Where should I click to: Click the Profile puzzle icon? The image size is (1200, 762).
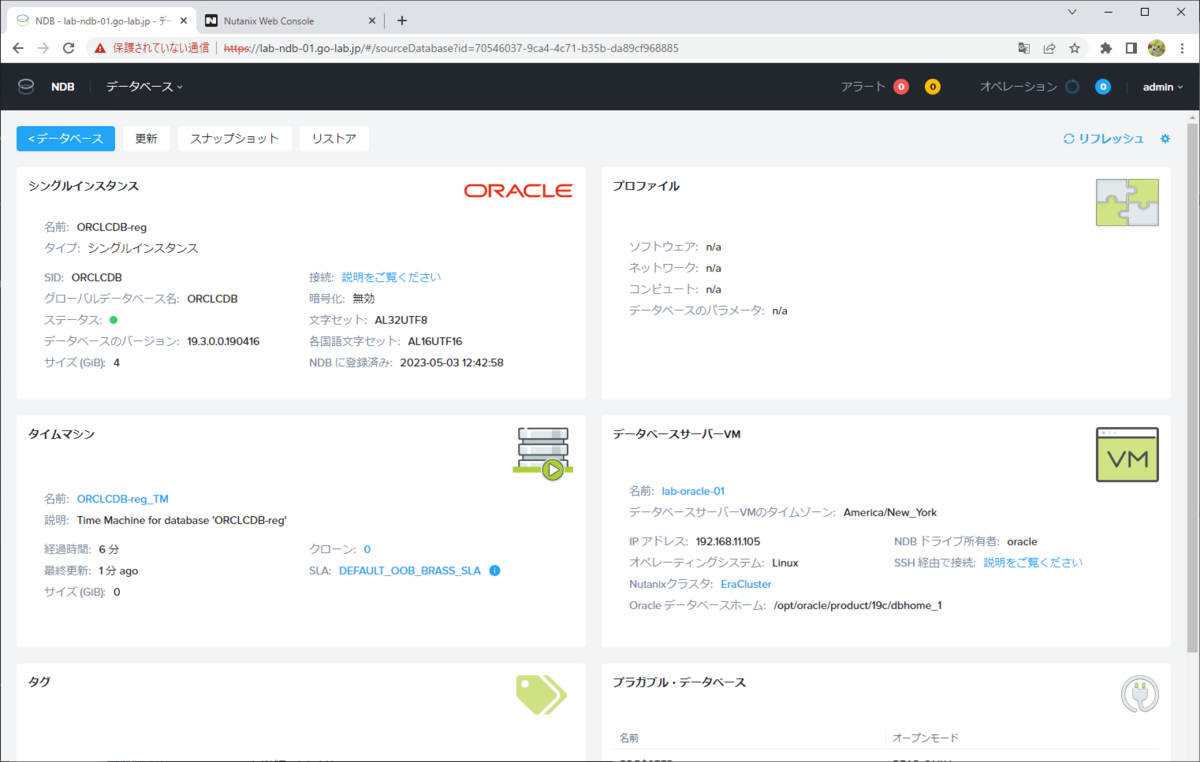pos(1127,203)
